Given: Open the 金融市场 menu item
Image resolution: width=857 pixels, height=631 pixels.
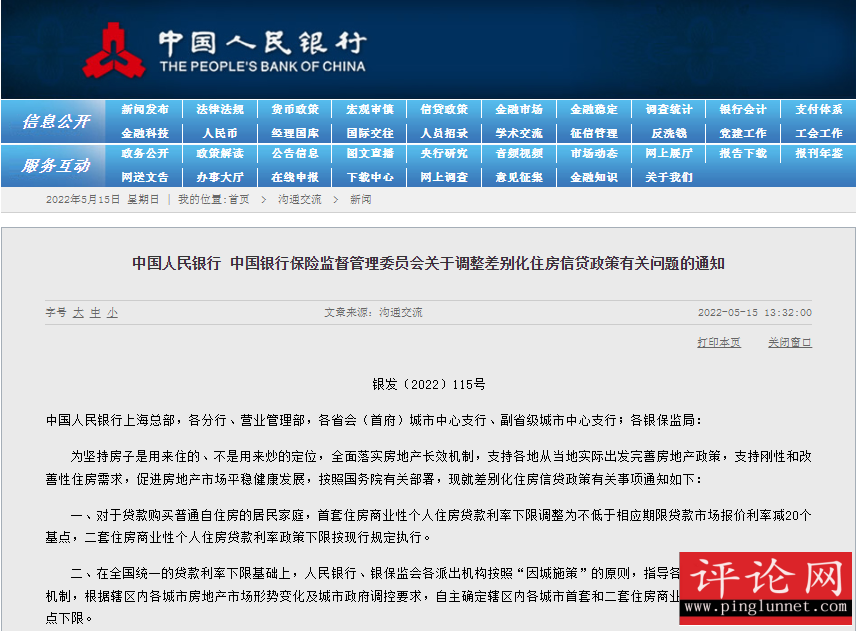Looking at the screenshot, I should coord(519,109).
